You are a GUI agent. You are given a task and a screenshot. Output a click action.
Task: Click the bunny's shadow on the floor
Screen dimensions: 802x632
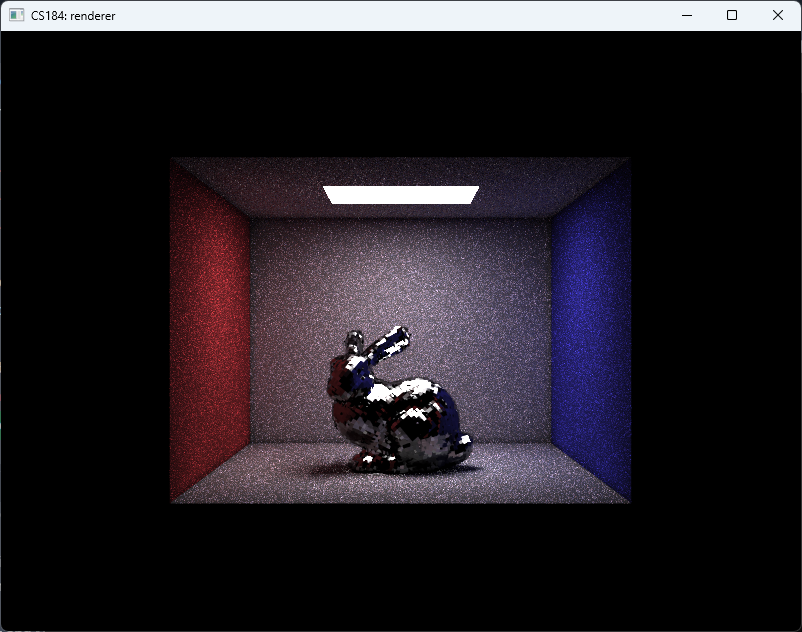click(330, 468)
